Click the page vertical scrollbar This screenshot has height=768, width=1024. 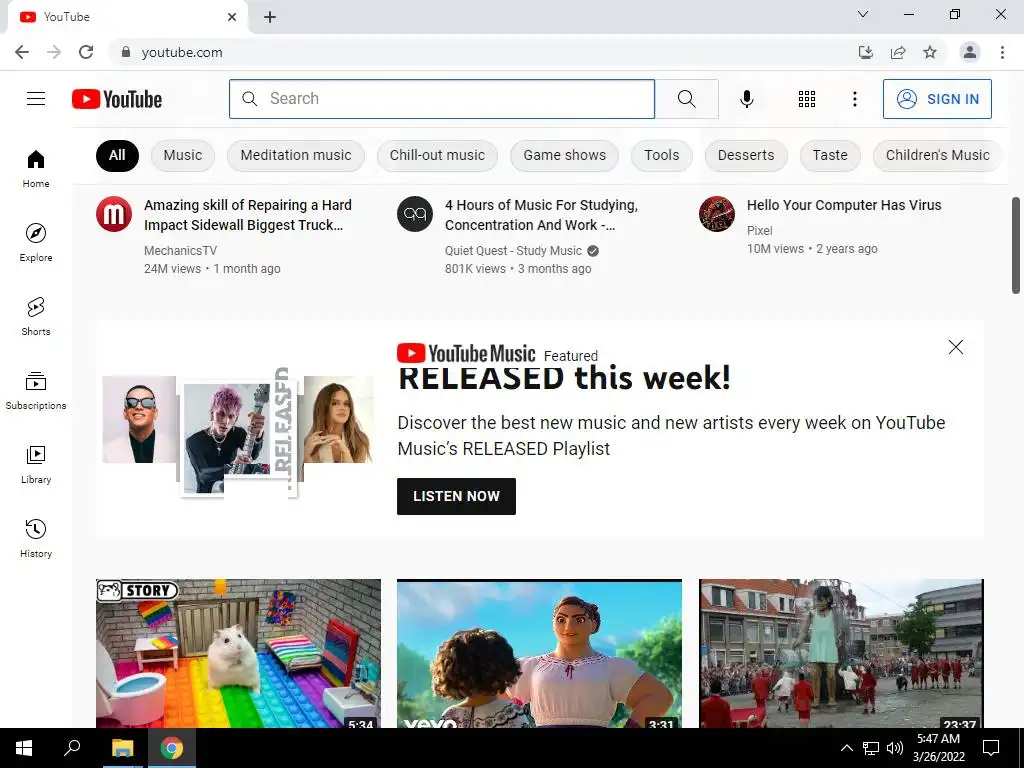[1016, 246]
